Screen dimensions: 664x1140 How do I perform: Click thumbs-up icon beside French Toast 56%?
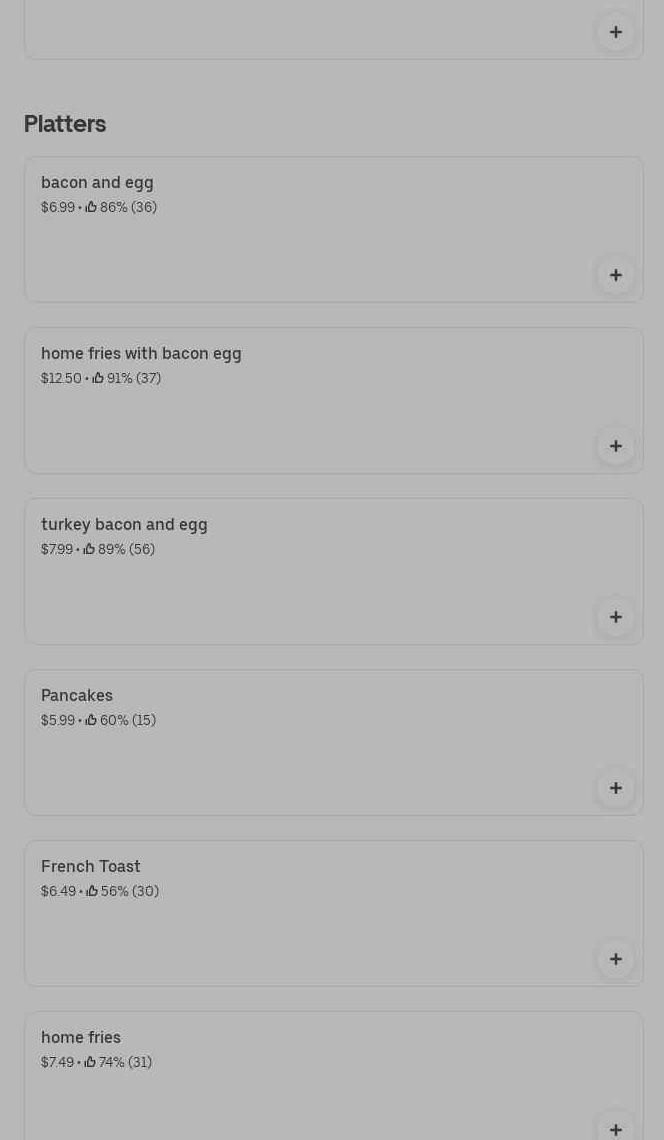click(92, 891)
